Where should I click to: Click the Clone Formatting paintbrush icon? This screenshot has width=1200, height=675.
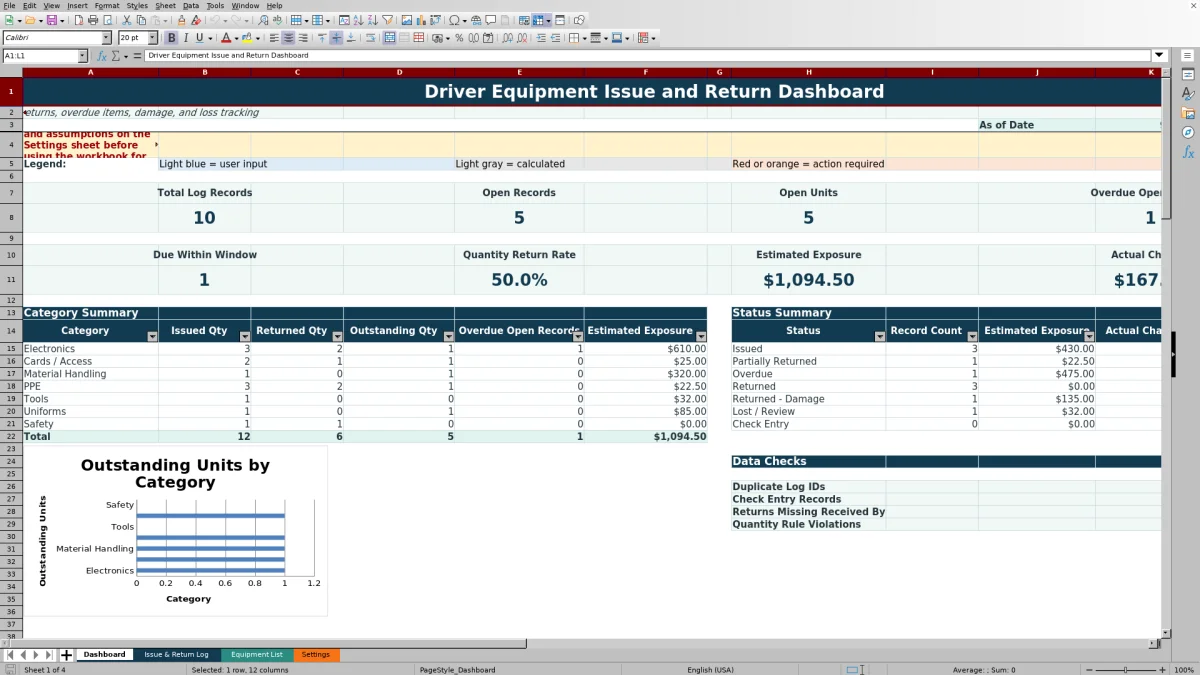182,20
